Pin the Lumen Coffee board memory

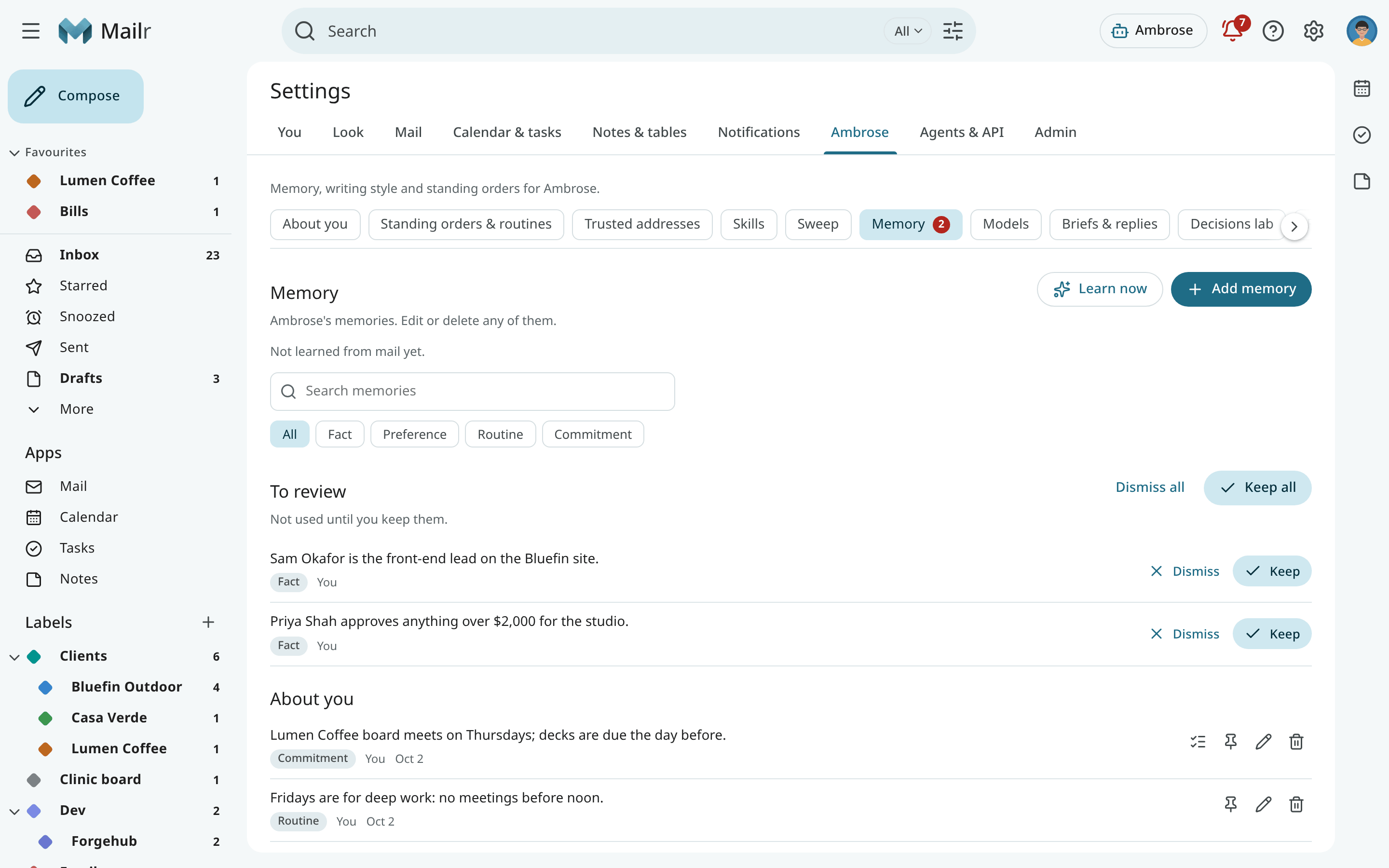(1231, 742)
